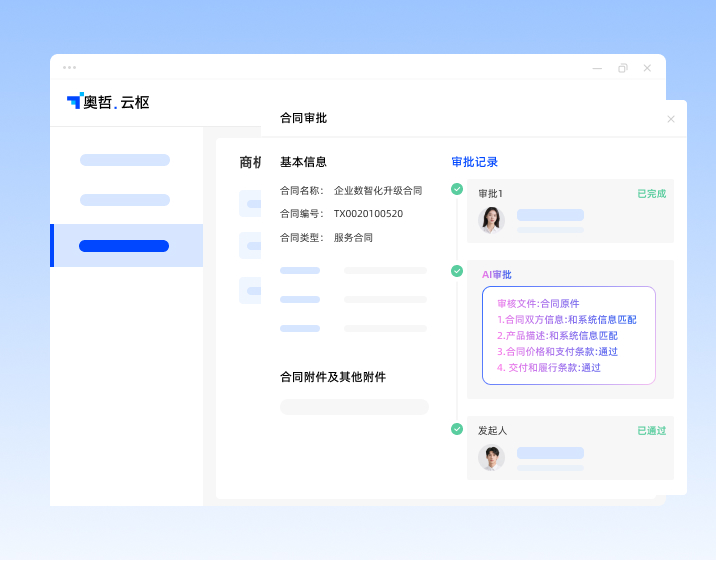Click the window options dots icon
This screenshot has width=716, height=562.
(69, 68)
